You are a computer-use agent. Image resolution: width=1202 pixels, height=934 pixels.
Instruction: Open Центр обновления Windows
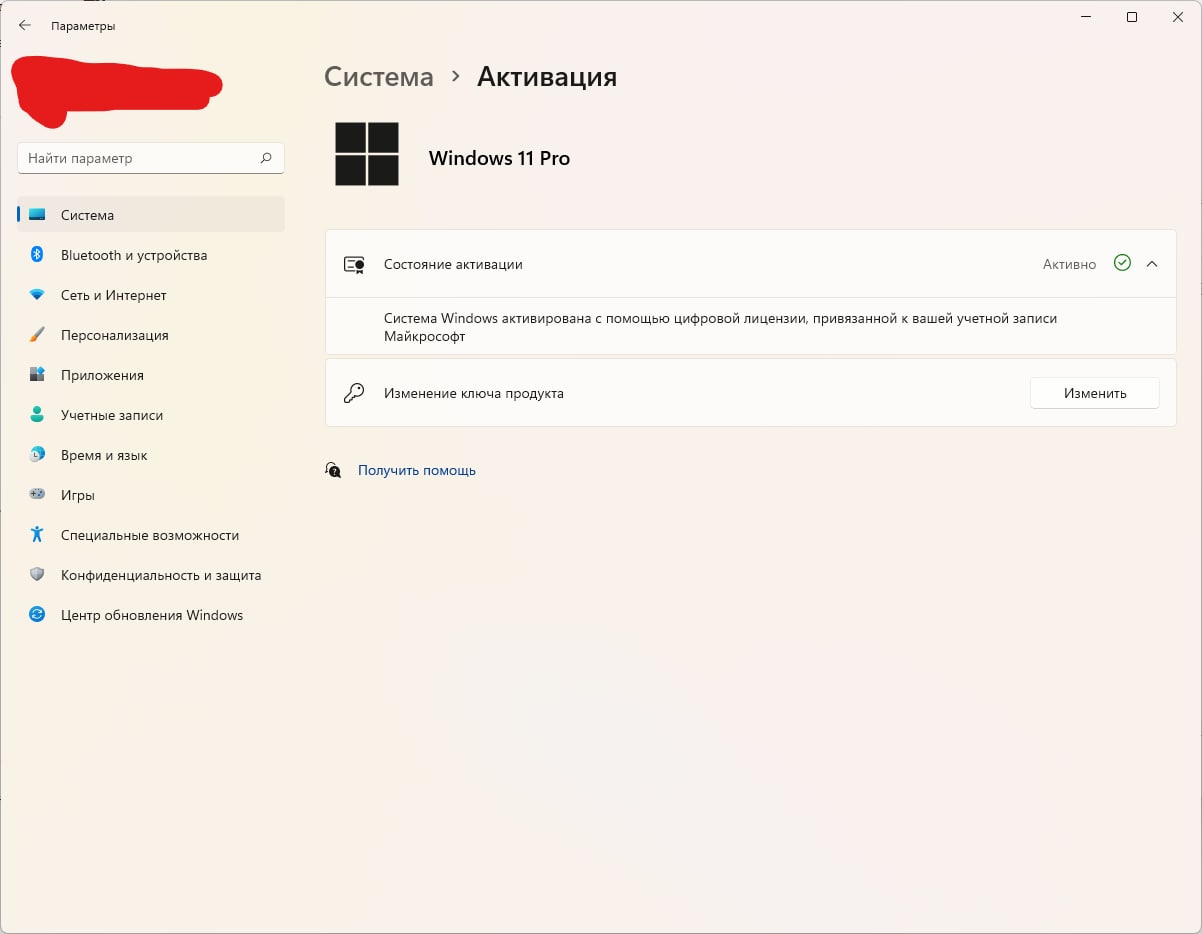[x=151, y=615]
